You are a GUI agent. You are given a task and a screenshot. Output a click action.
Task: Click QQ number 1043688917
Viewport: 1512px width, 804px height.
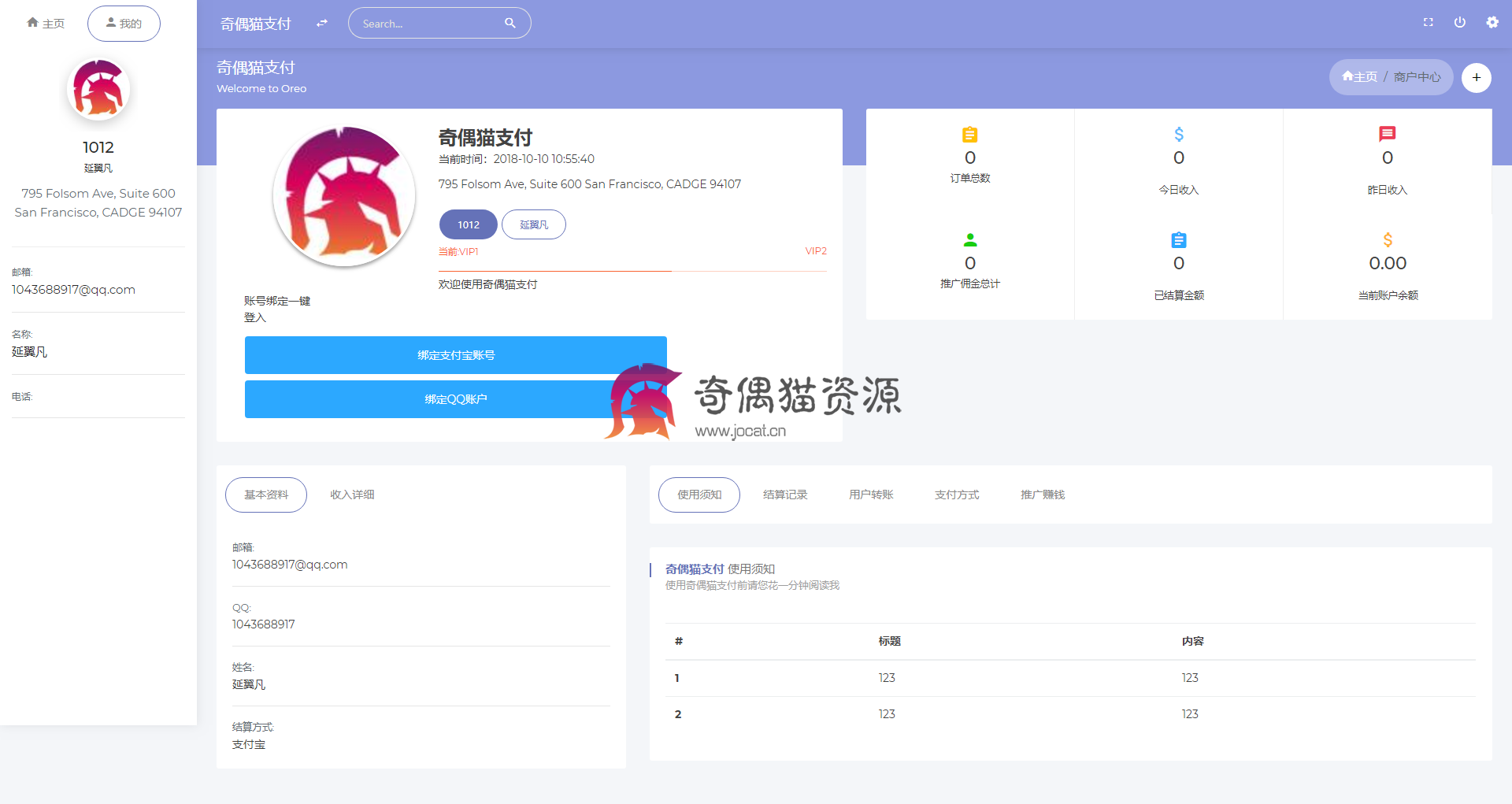[x=264, y=624]
